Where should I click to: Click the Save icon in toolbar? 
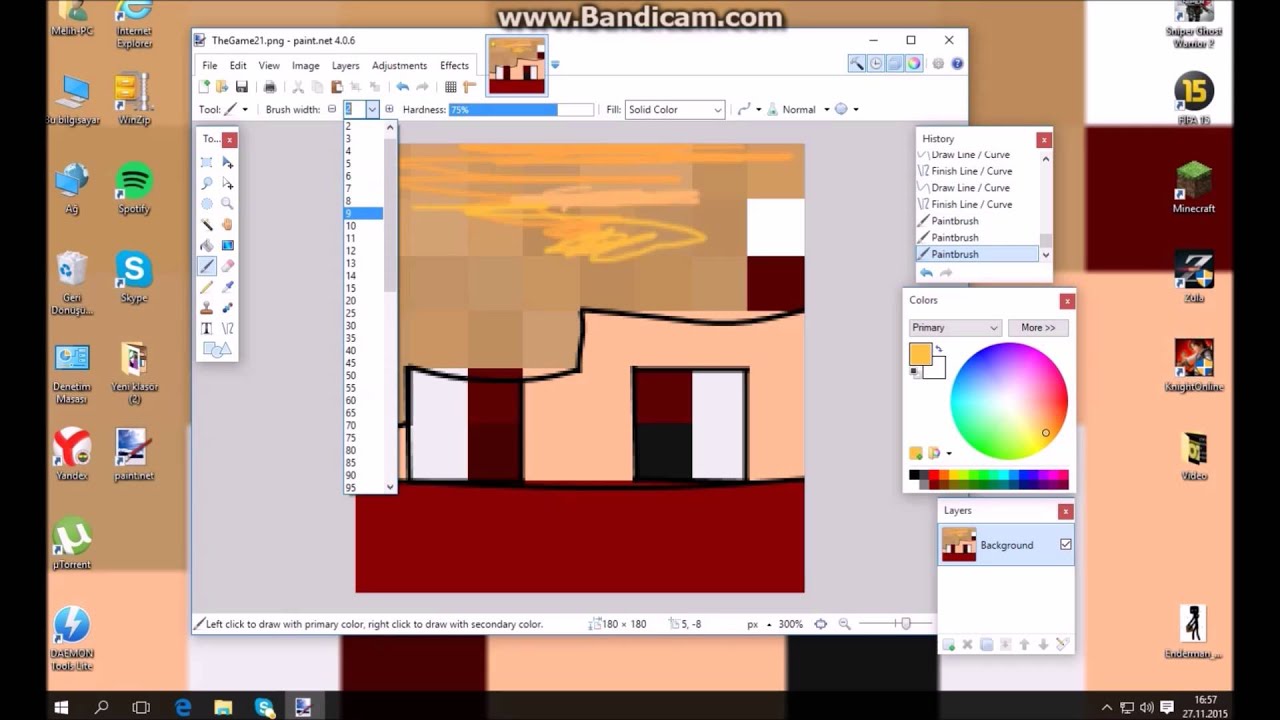pyautogui.click(x=242, y=88)
